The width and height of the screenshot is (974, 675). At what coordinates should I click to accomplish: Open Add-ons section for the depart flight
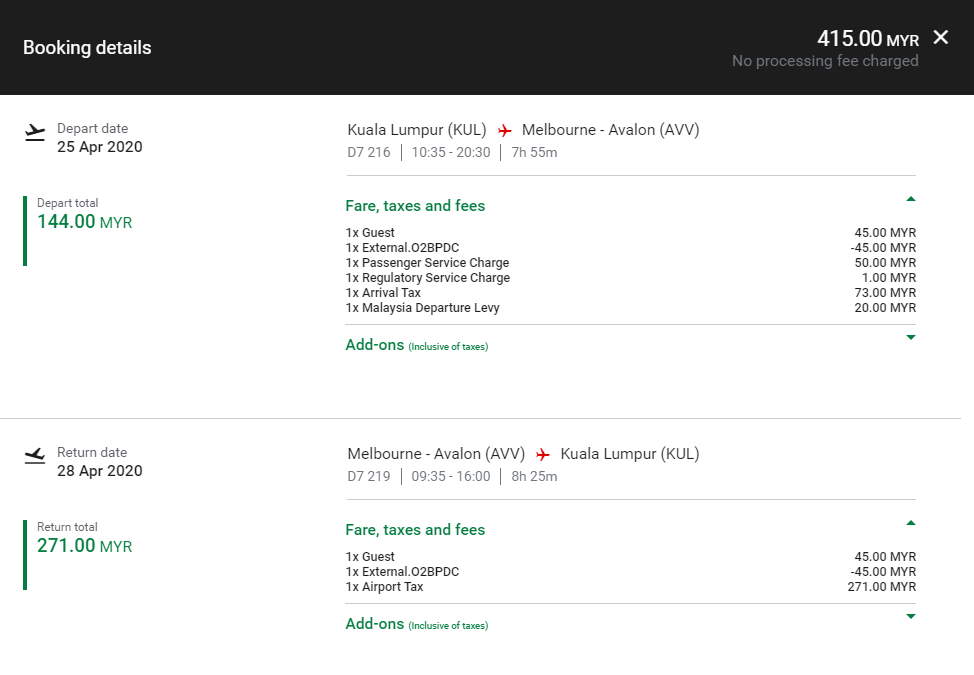pos(375,345)
